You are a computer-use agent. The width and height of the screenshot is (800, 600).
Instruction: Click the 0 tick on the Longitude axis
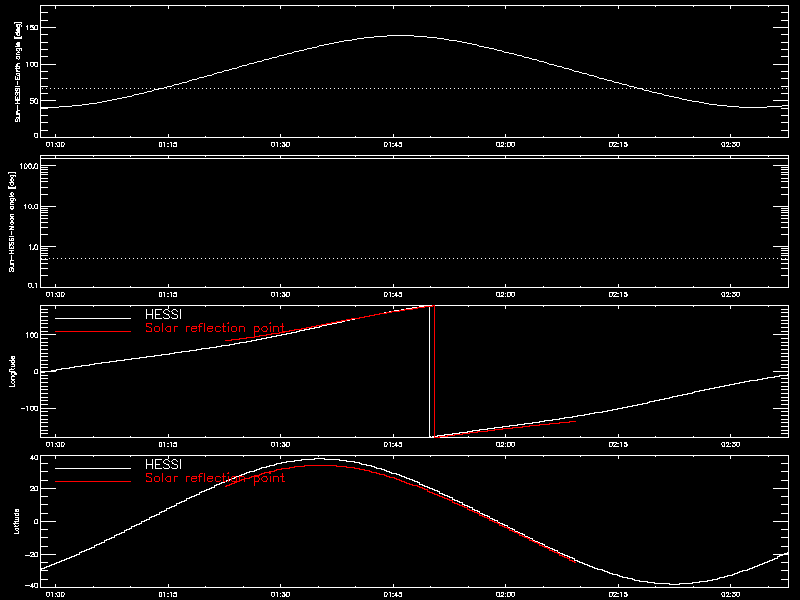[36, 372]
